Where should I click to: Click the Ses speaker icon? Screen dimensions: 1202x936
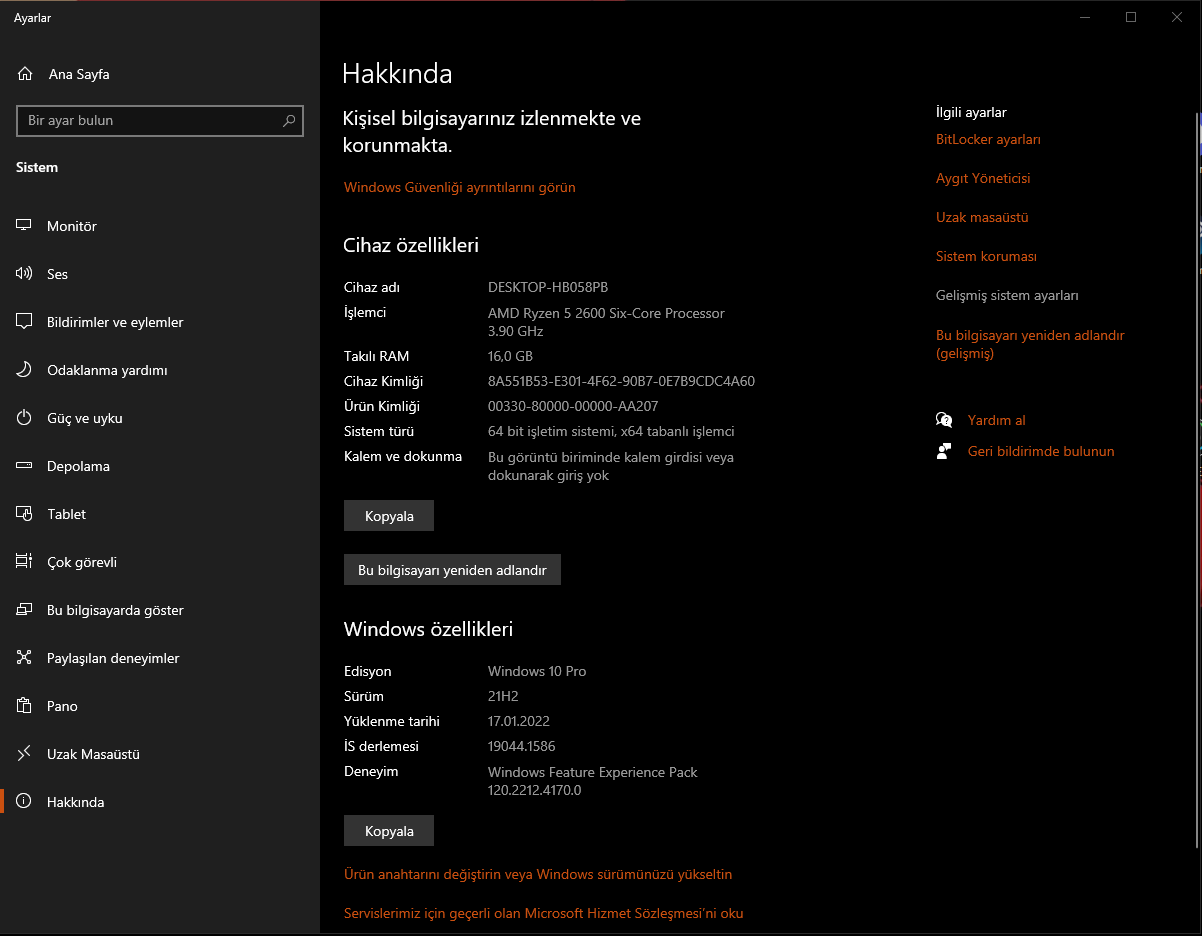[24, 274]
